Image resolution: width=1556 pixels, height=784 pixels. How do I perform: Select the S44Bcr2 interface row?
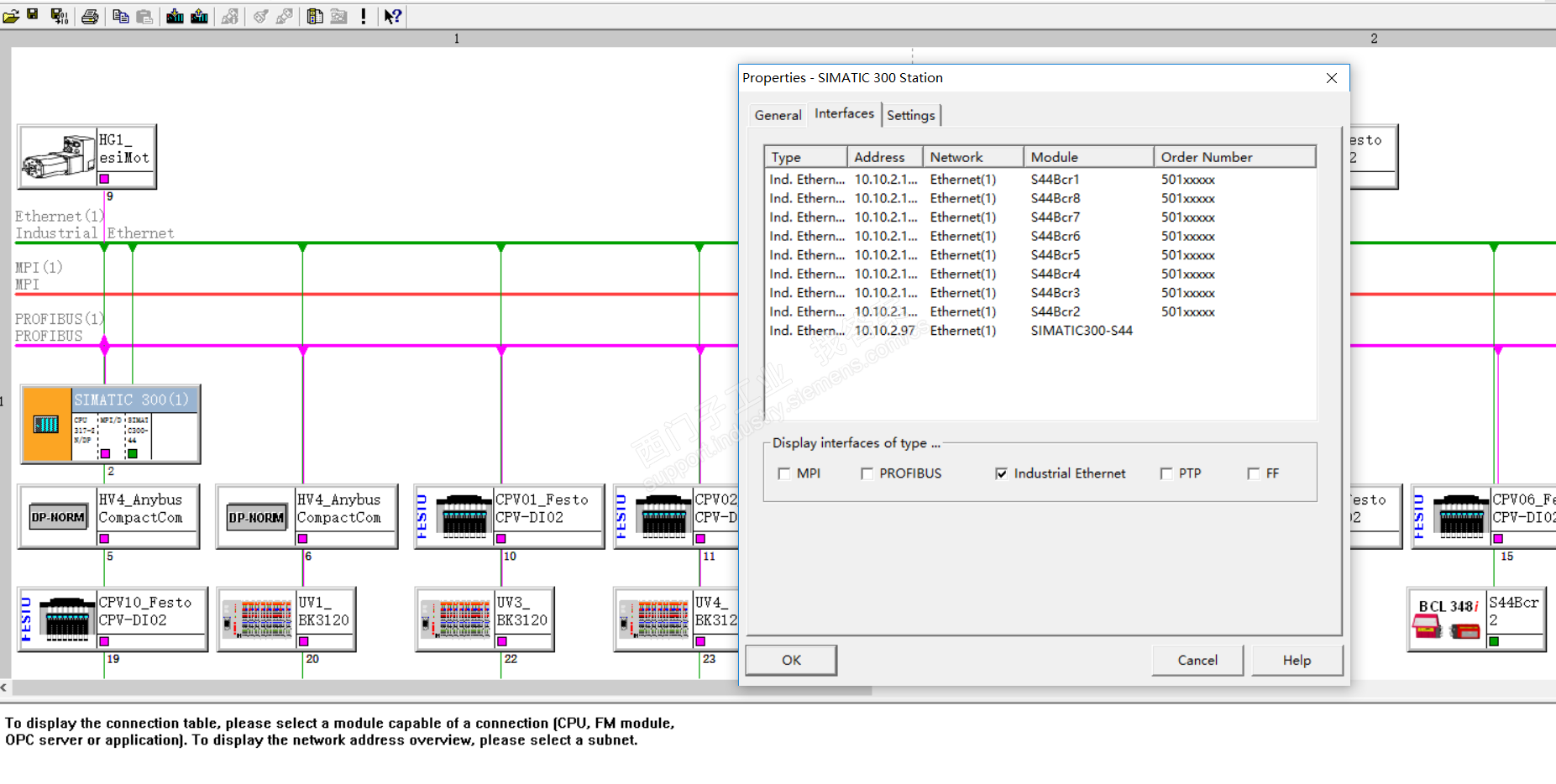pos(1040,311)
